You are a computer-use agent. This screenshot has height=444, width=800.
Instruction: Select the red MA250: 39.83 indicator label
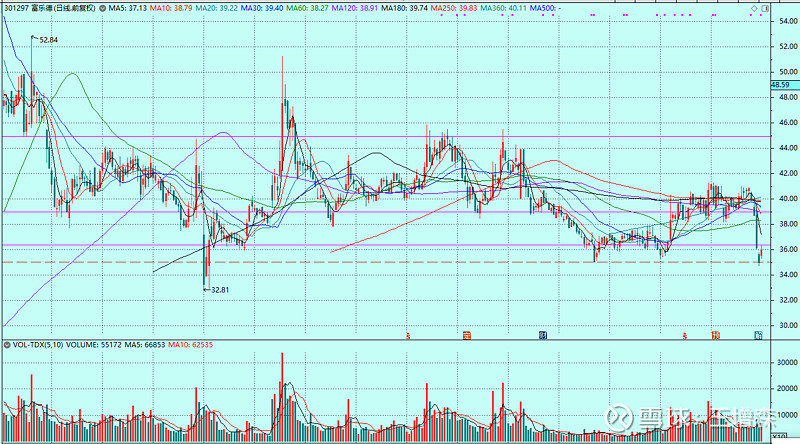point(454,9)
